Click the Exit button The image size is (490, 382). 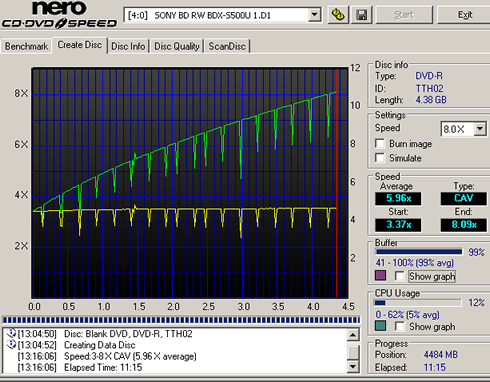pos(465,15)
